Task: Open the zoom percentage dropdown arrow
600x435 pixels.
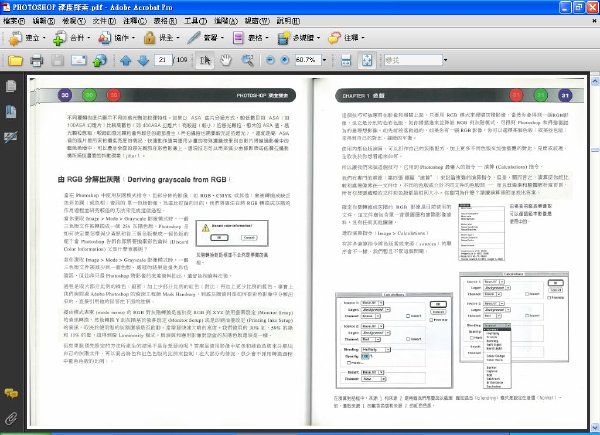Action: (324, 60)
